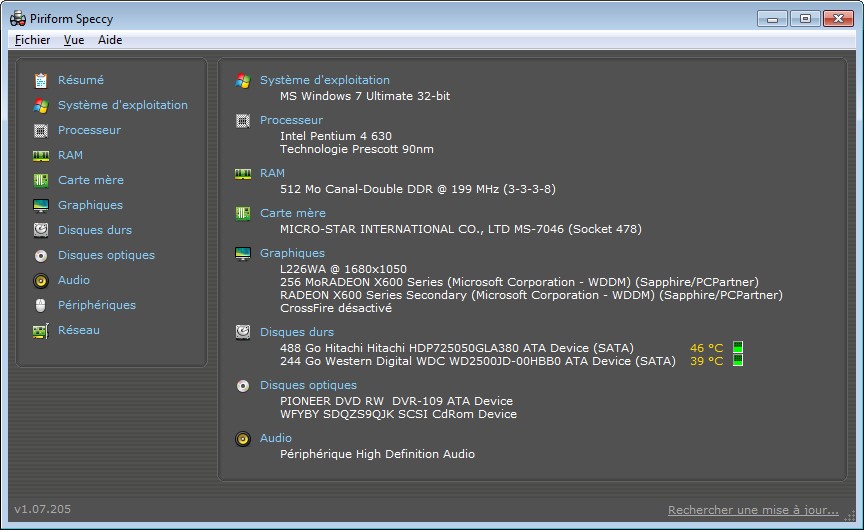Click the Périphérique High Definition Audio text
The width and height of the screenshot is (864, 530).
377,454
